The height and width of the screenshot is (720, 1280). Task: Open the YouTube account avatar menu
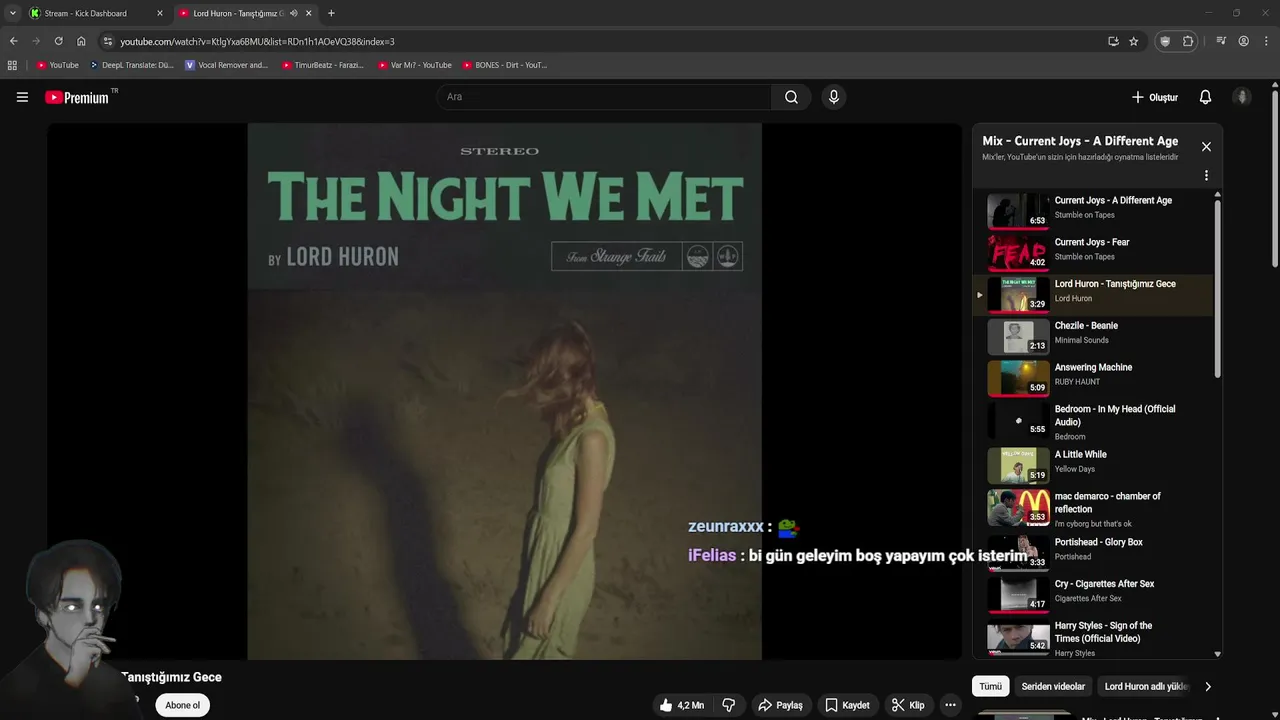pyautogui.click(x=1242, y=97)
